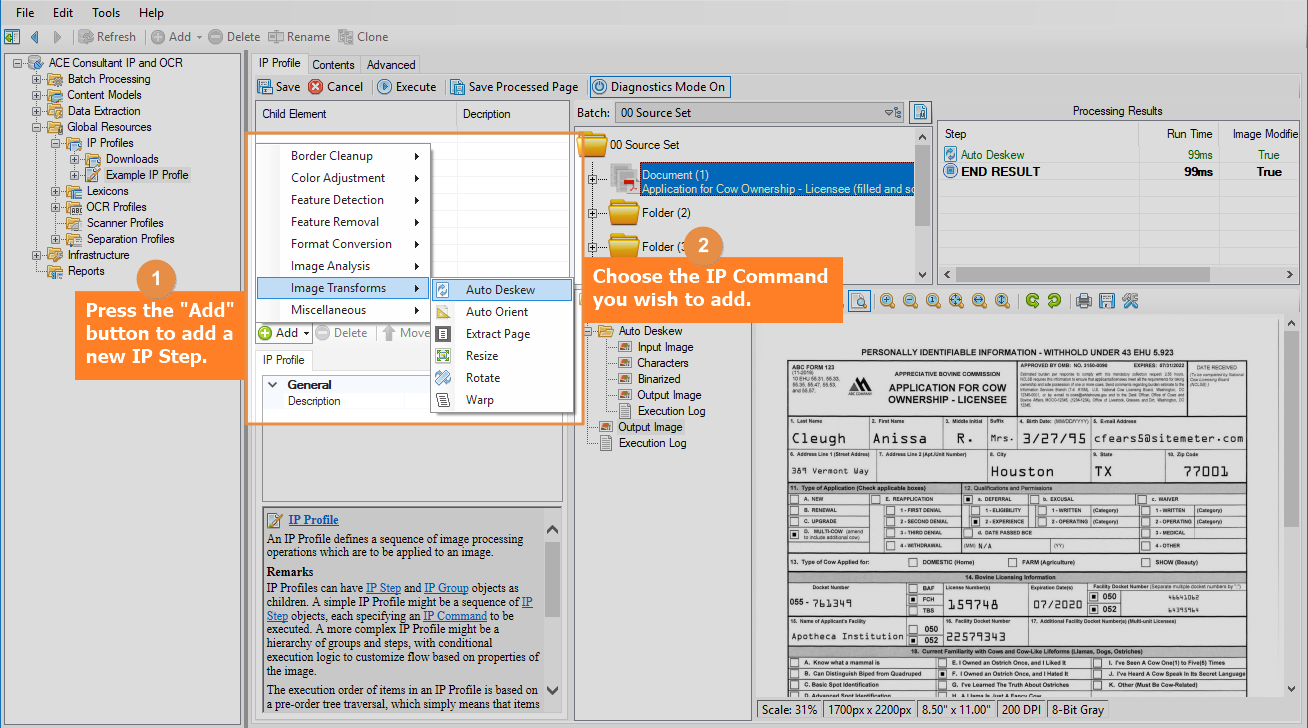The height and width of the screenshot is (728, 1308).
Task: Click the Execute button
Action: point(406,87)
